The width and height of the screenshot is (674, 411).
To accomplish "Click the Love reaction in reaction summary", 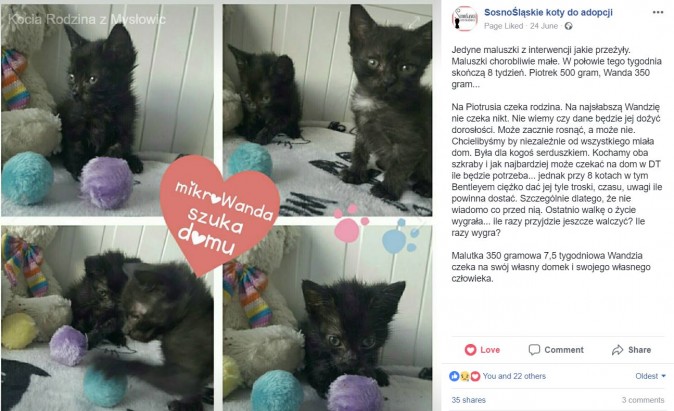I will (x=475, y=376).
